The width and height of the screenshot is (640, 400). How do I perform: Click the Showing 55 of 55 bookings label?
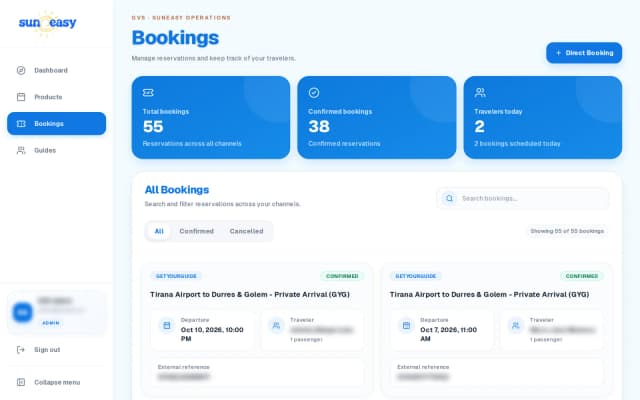point(567,231)
